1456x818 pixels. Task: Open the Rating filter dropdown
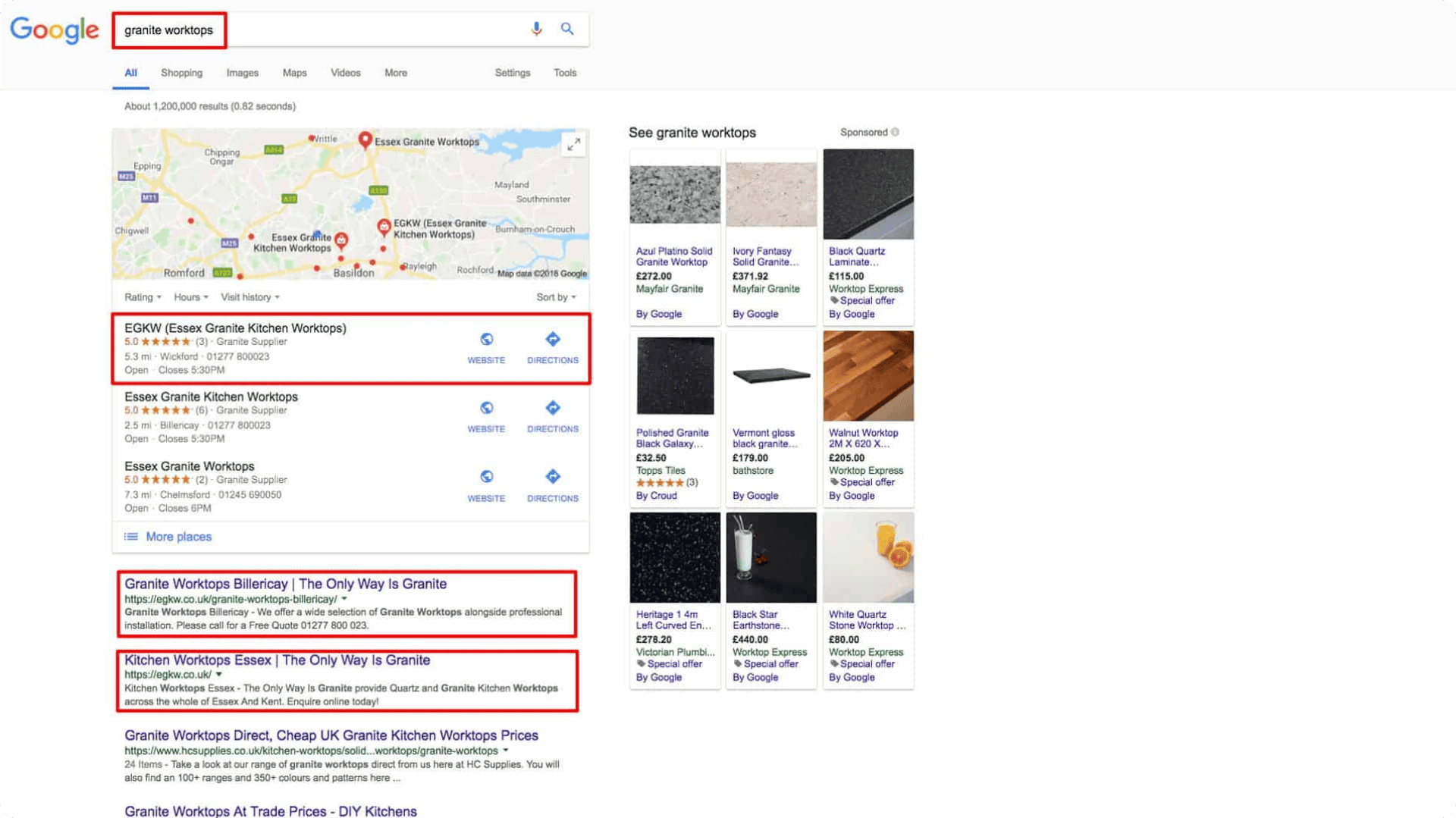point(143,297)
